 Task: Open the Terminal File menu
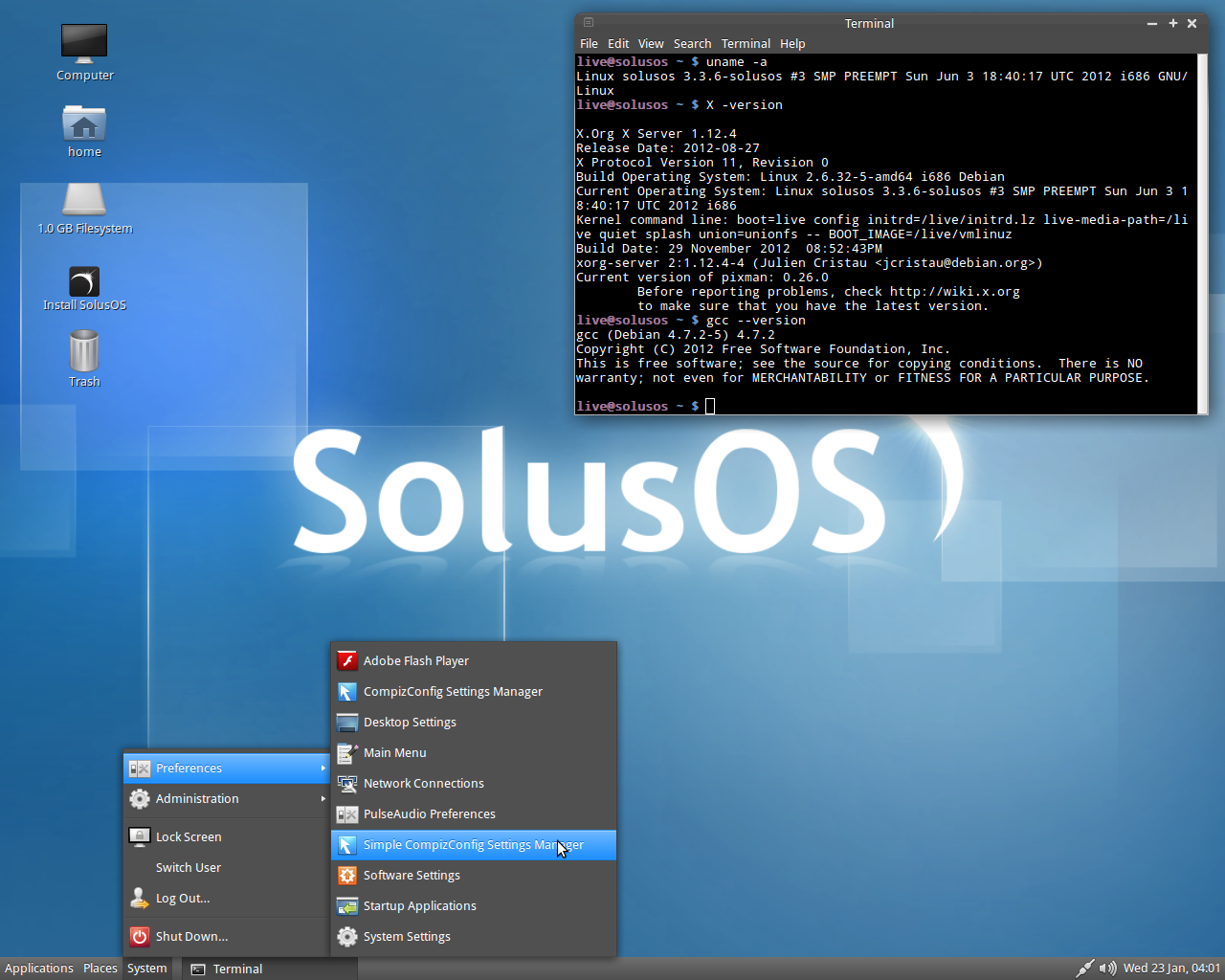tap(589, 43)
